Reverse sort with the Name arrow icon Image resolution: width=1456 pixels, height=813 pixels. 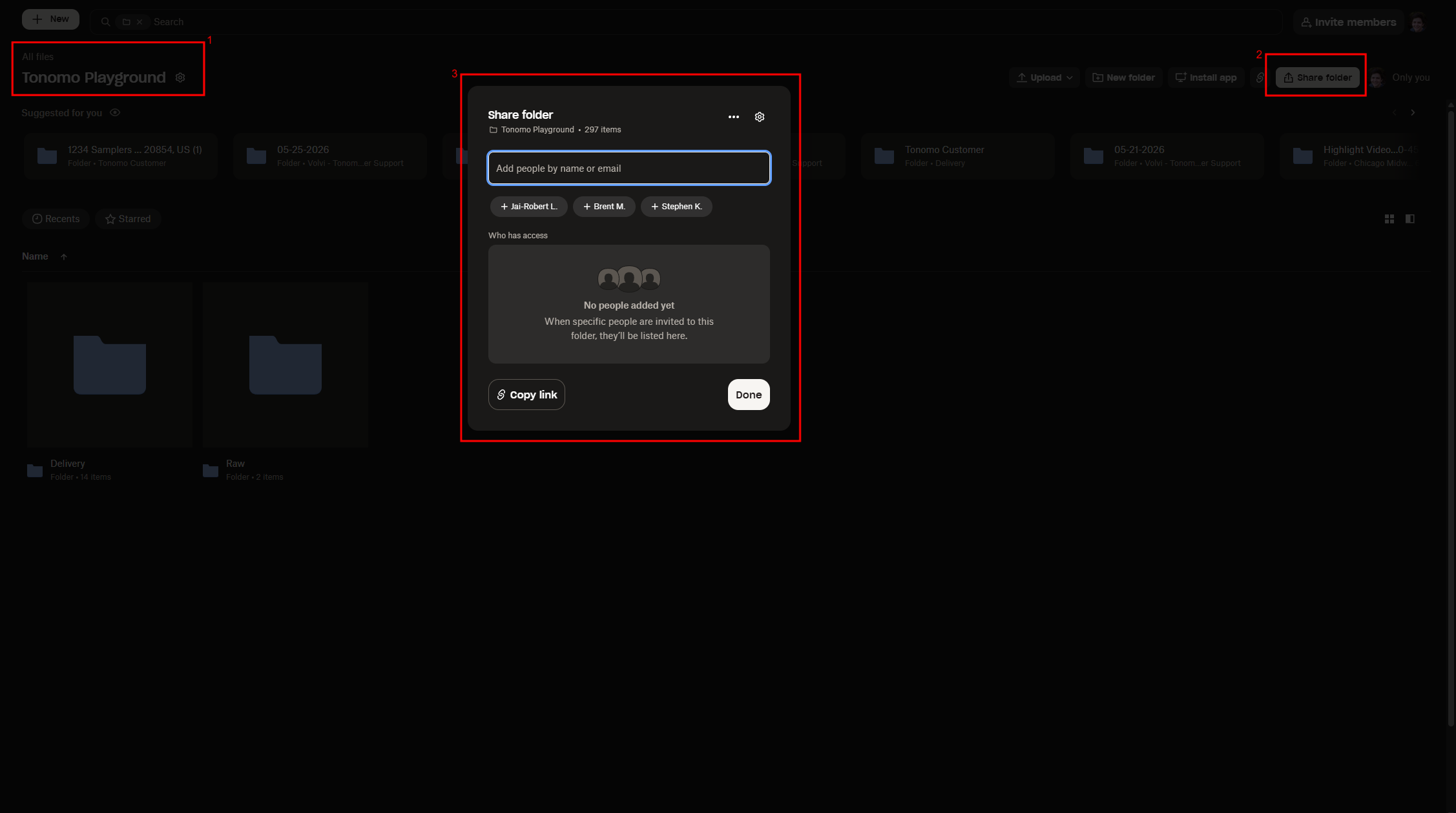[x=64, y=256]
